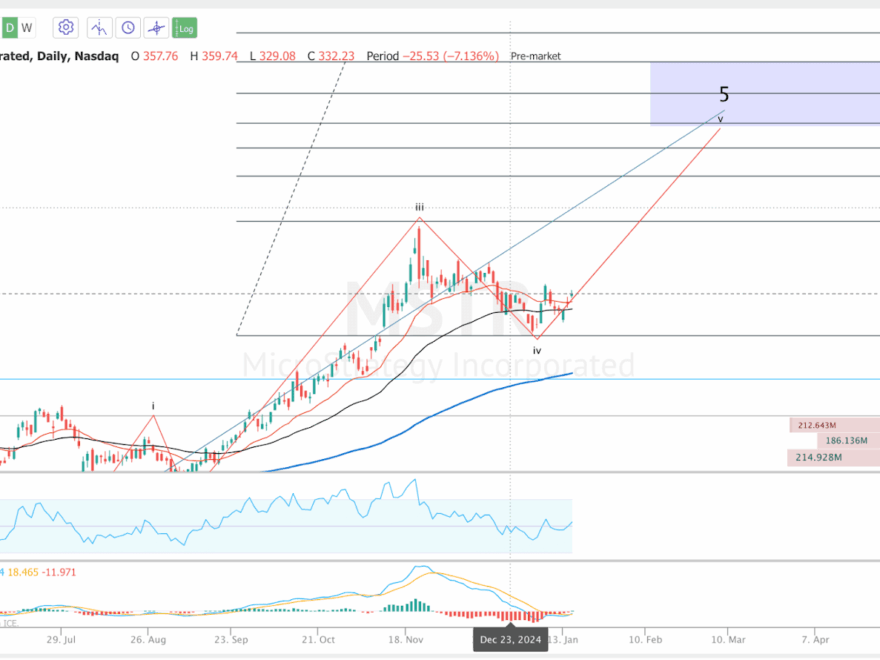Click the High value 359.74
Viewport: 880px width, 660px height.
(220, 56)
